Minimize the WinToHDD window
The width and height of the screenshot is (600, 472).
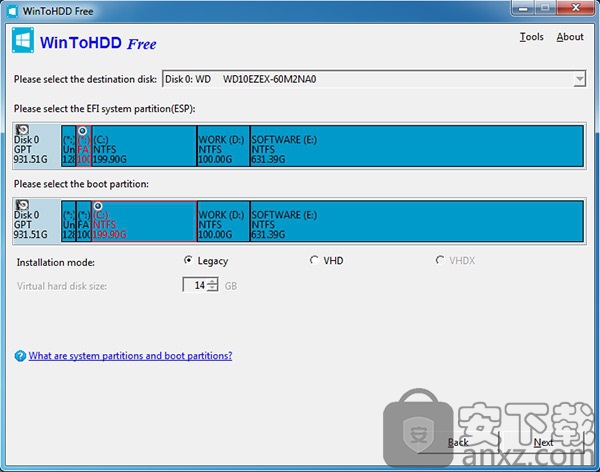pos(523,8)
